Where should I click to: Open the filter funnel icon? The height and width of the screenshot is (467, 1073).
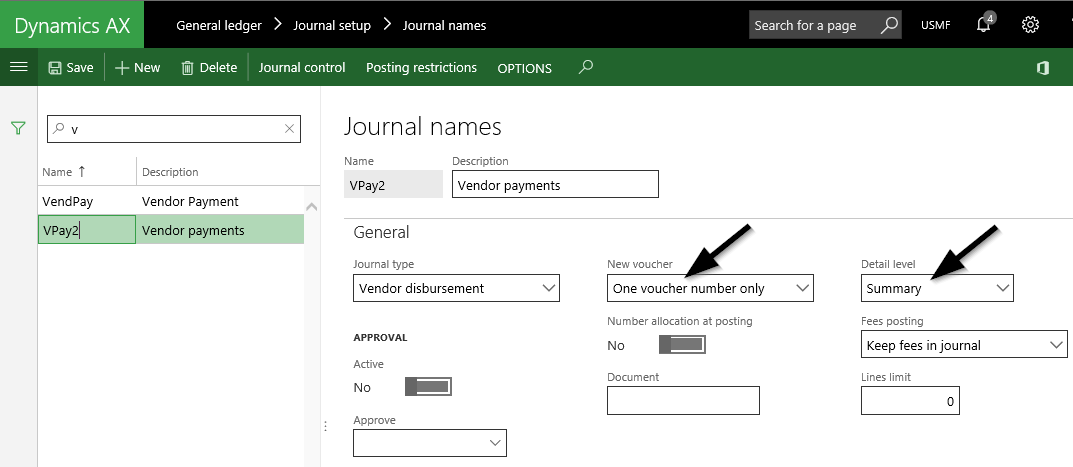tap(17, 128)
